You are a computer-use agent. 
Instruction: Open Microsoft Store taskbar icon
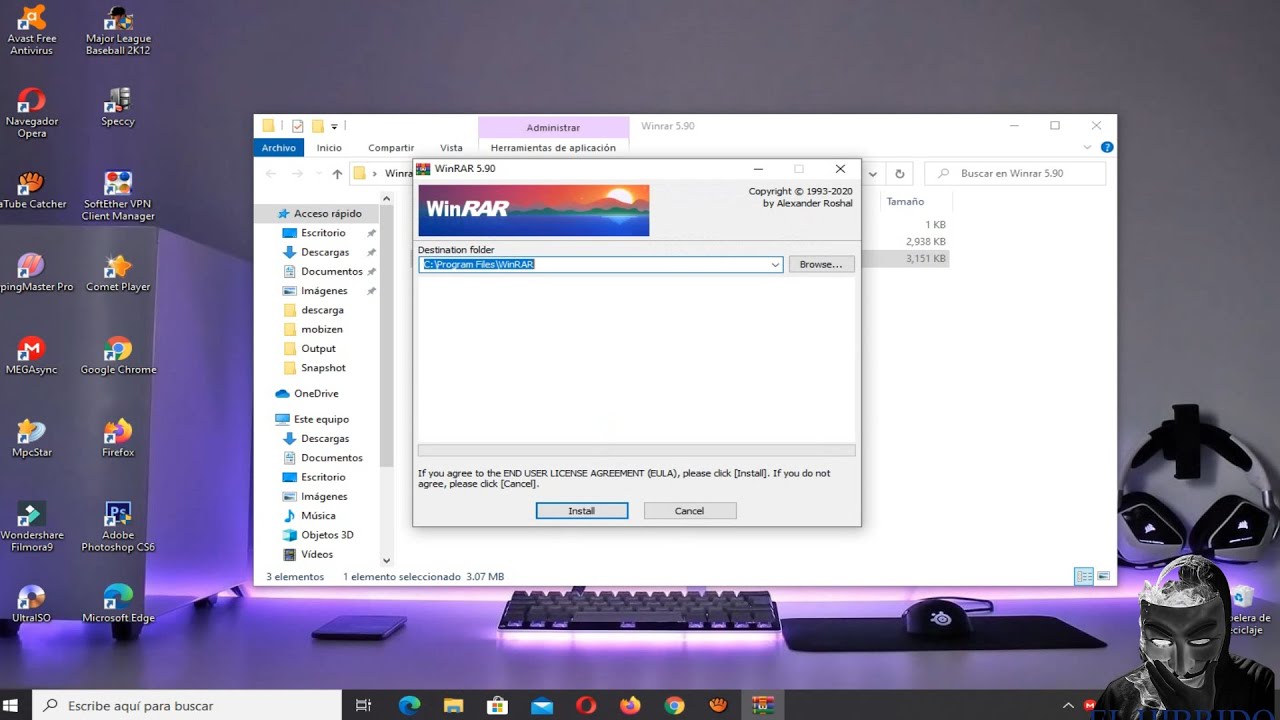coord(497,705)
